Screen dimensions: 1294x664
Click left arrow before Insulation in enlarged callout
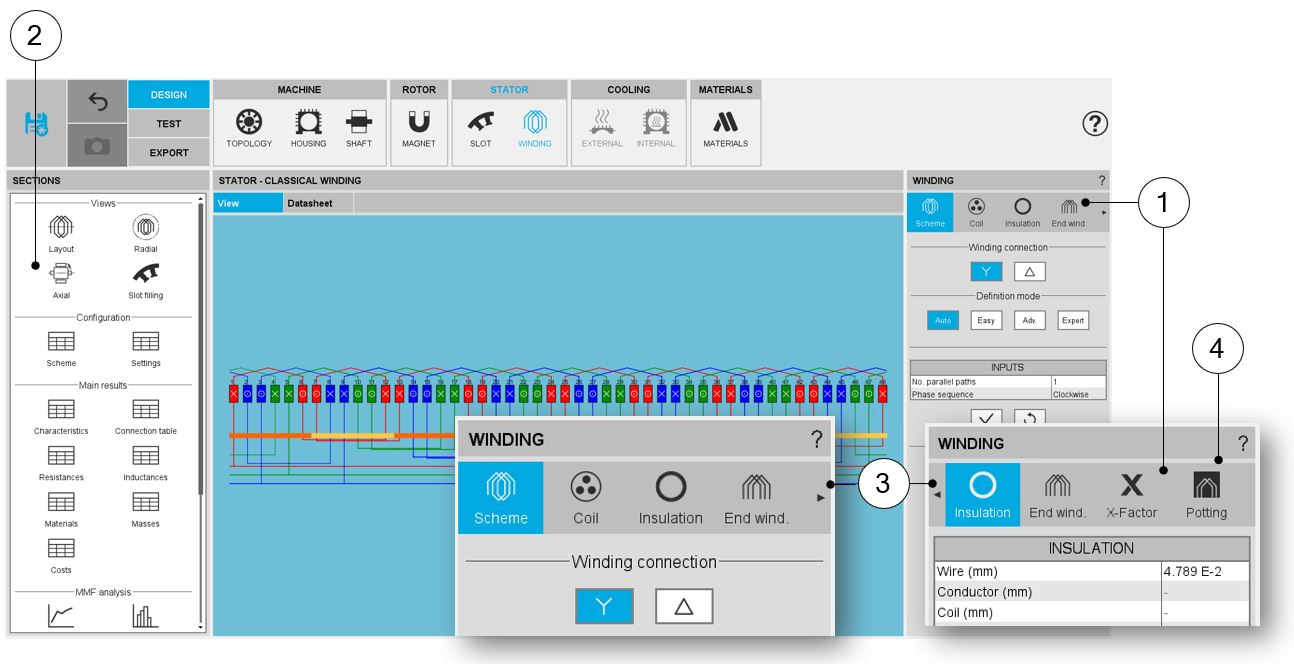[x=937, y=496]
